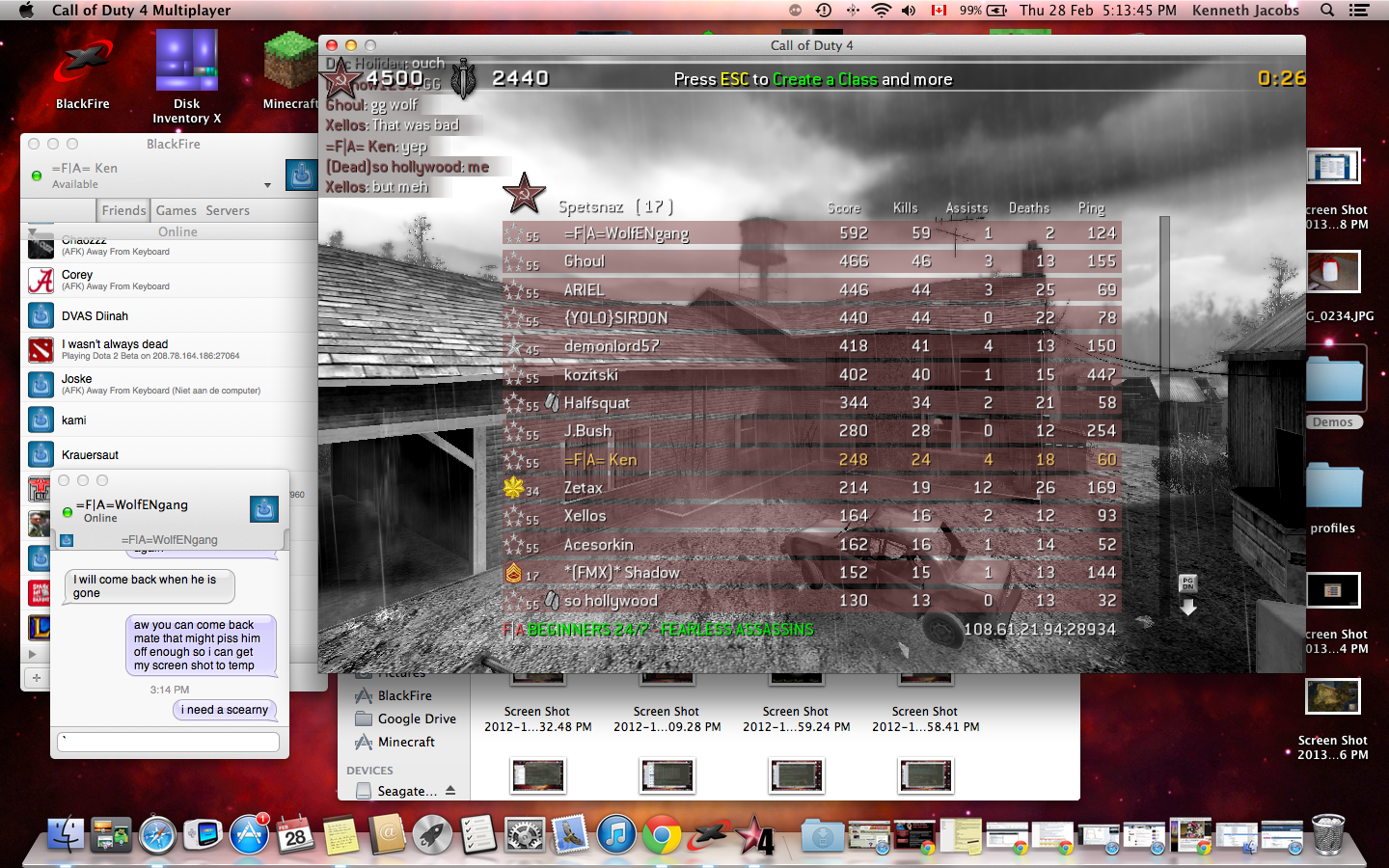Open Call of Duty 4 Multiplayer menu

click(141, 11)
